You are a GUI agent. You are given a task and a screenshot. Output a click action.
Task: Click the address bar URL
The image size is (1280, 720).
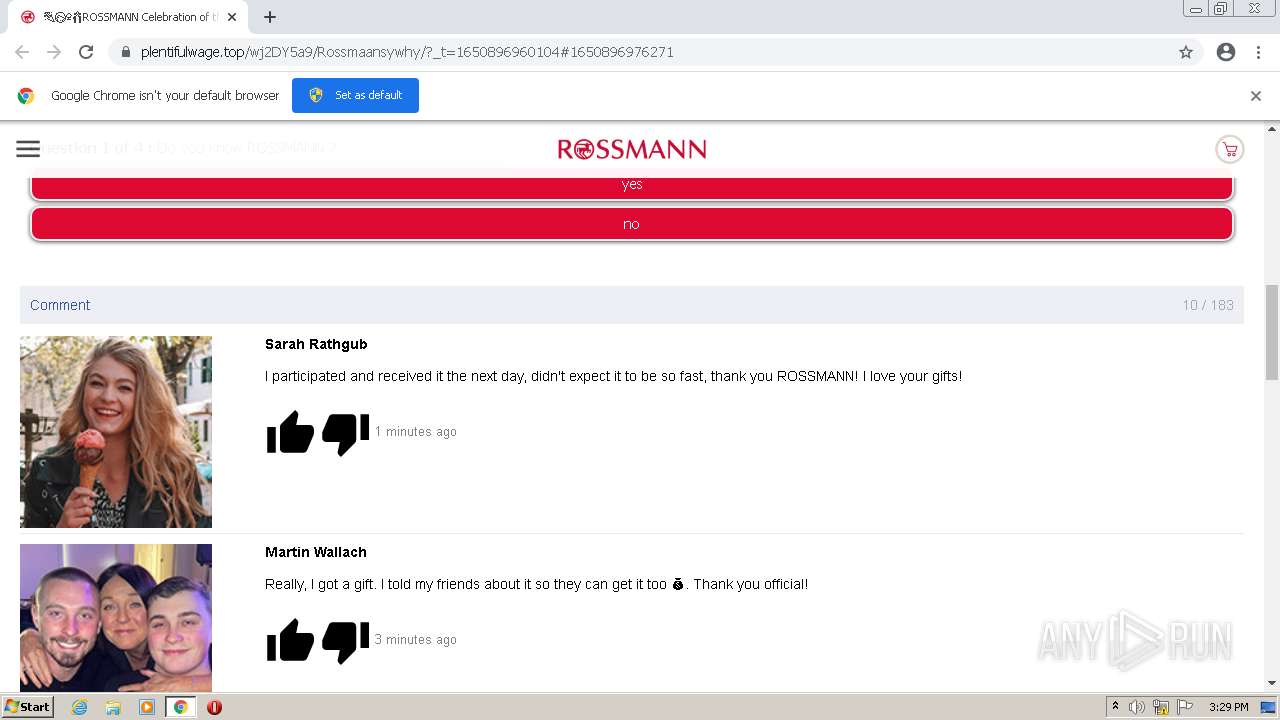point(407,52)
